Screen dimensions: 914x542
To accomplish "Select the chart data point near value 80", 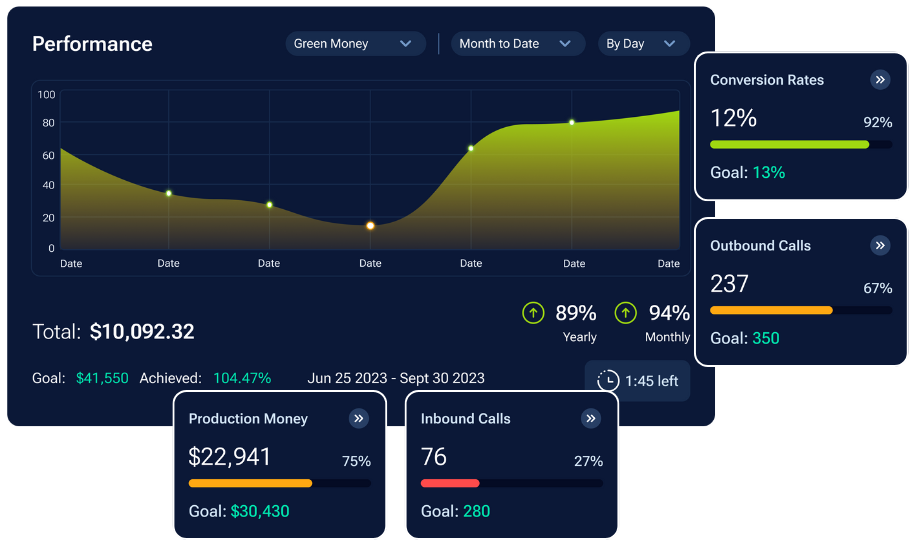I will 572,122.
